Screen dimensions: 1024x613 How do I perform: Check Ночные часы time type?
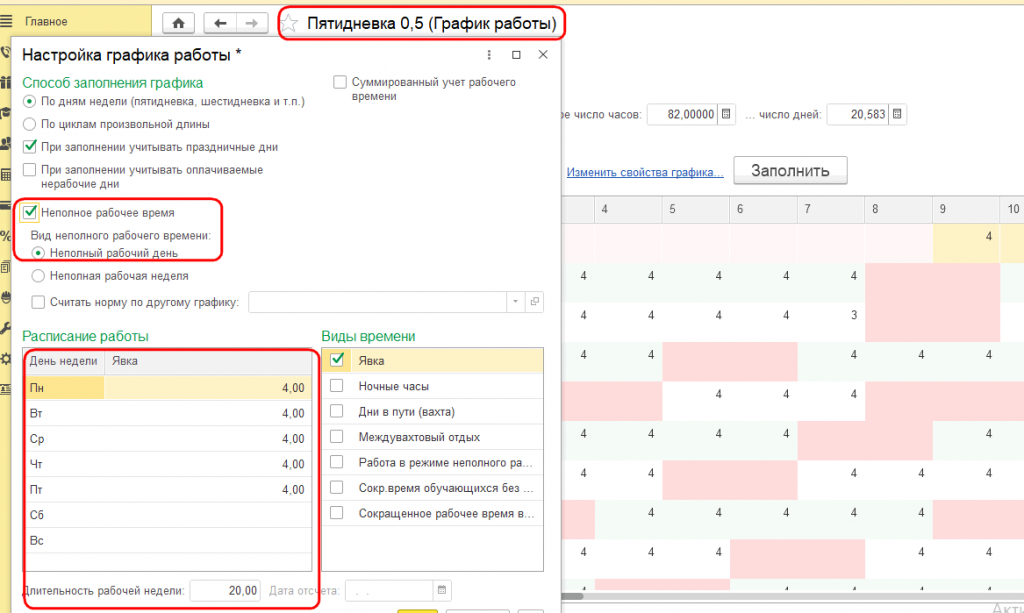(336, 386)
